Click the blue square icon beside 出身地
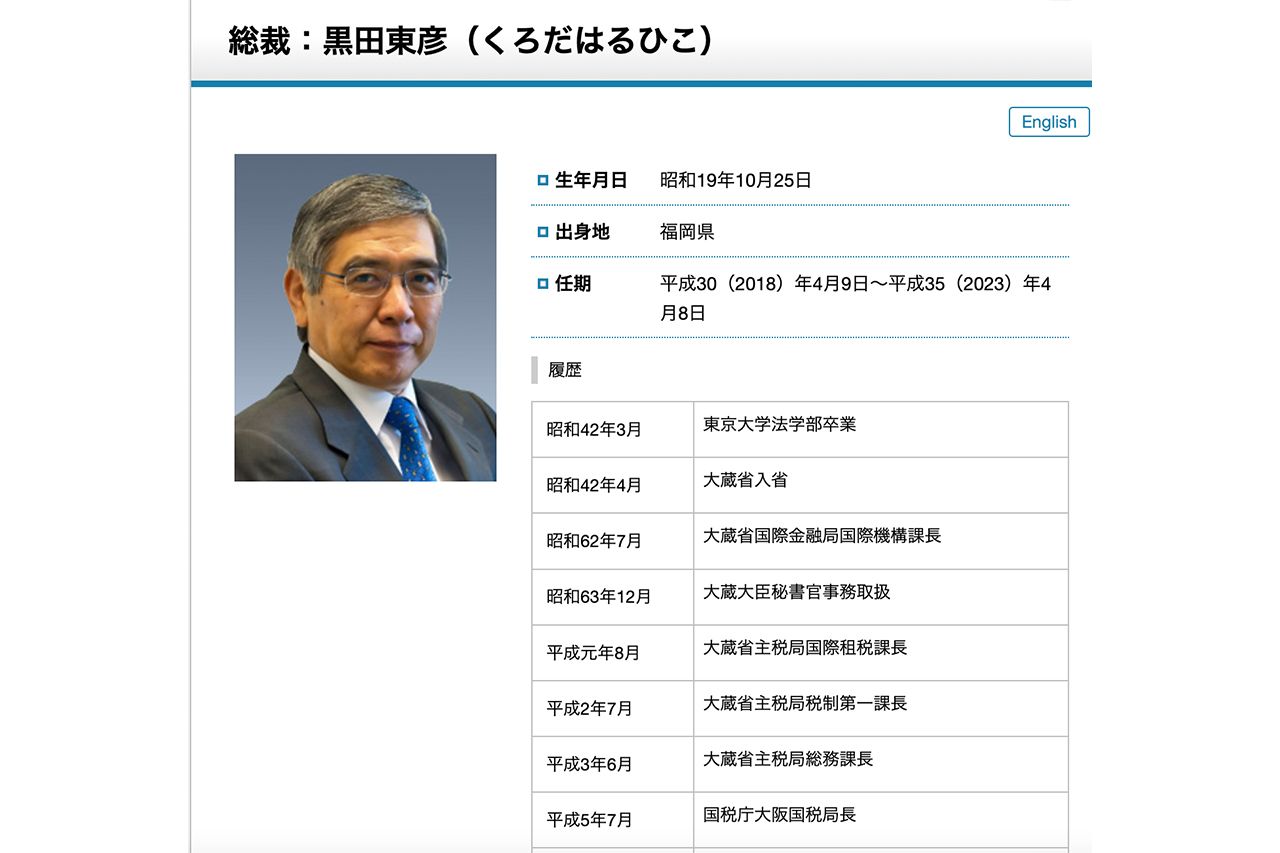 [x=541, y=232]
